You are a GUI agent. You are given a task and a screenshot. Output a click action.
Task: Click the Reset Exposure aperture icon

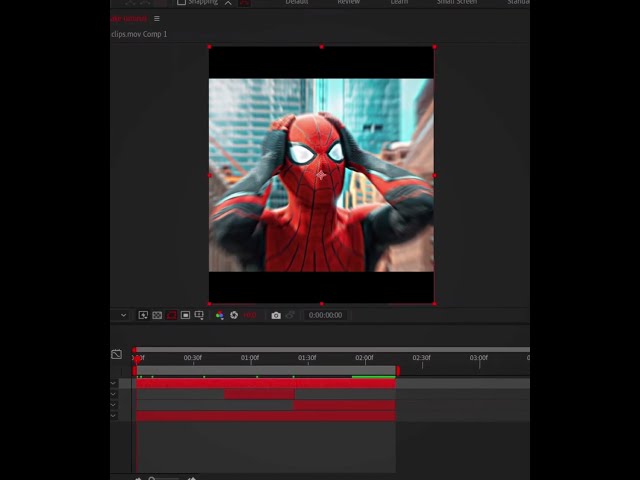234,315
